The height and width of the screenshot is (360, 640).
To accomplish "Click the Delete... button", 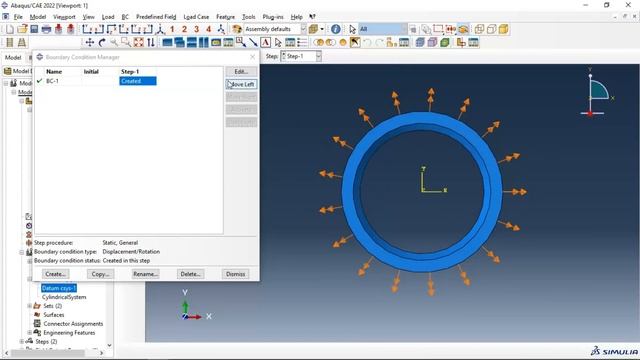I will coord(190,274).
